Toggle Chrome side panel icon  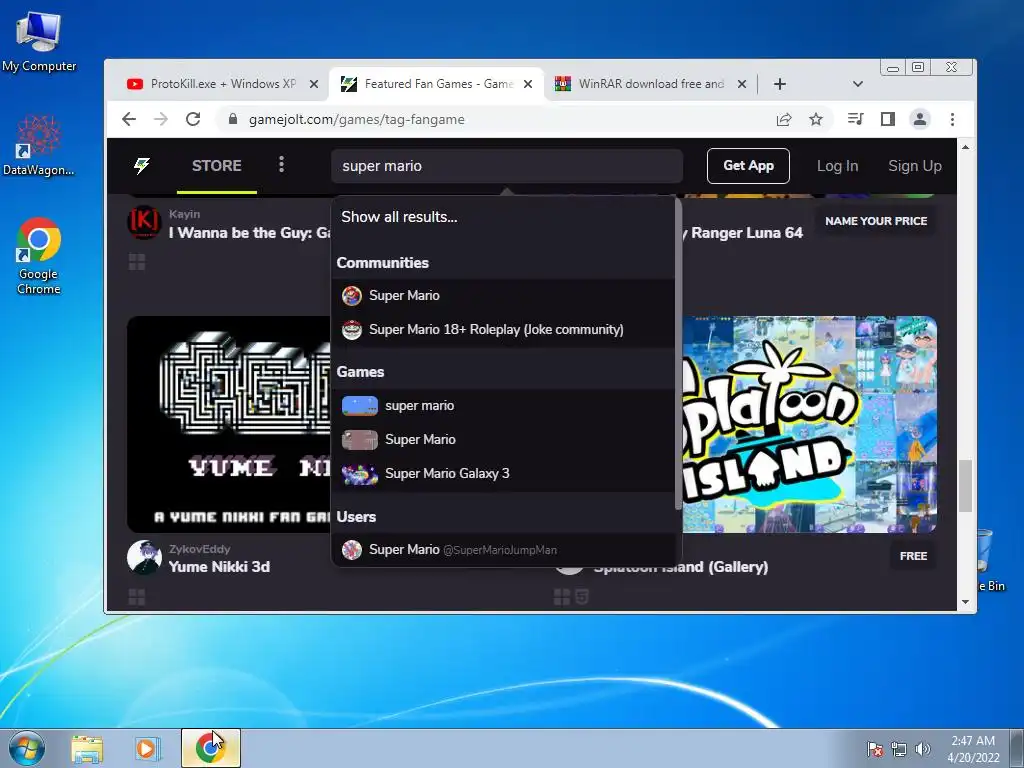pyautogui.click(x=888, y=119)
